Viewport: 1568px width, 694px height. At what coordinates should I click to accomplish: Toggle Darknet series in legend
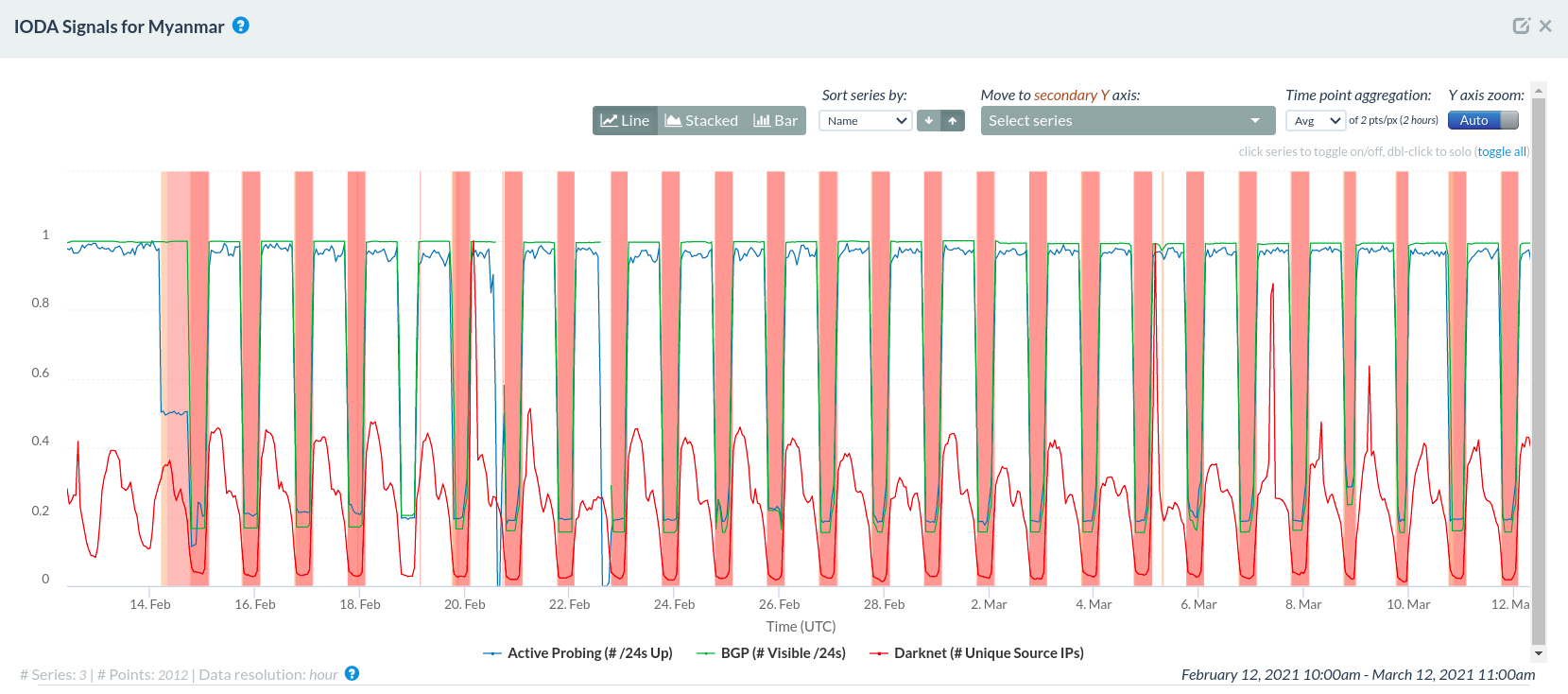pyautogui.click(x=977, y=653)
